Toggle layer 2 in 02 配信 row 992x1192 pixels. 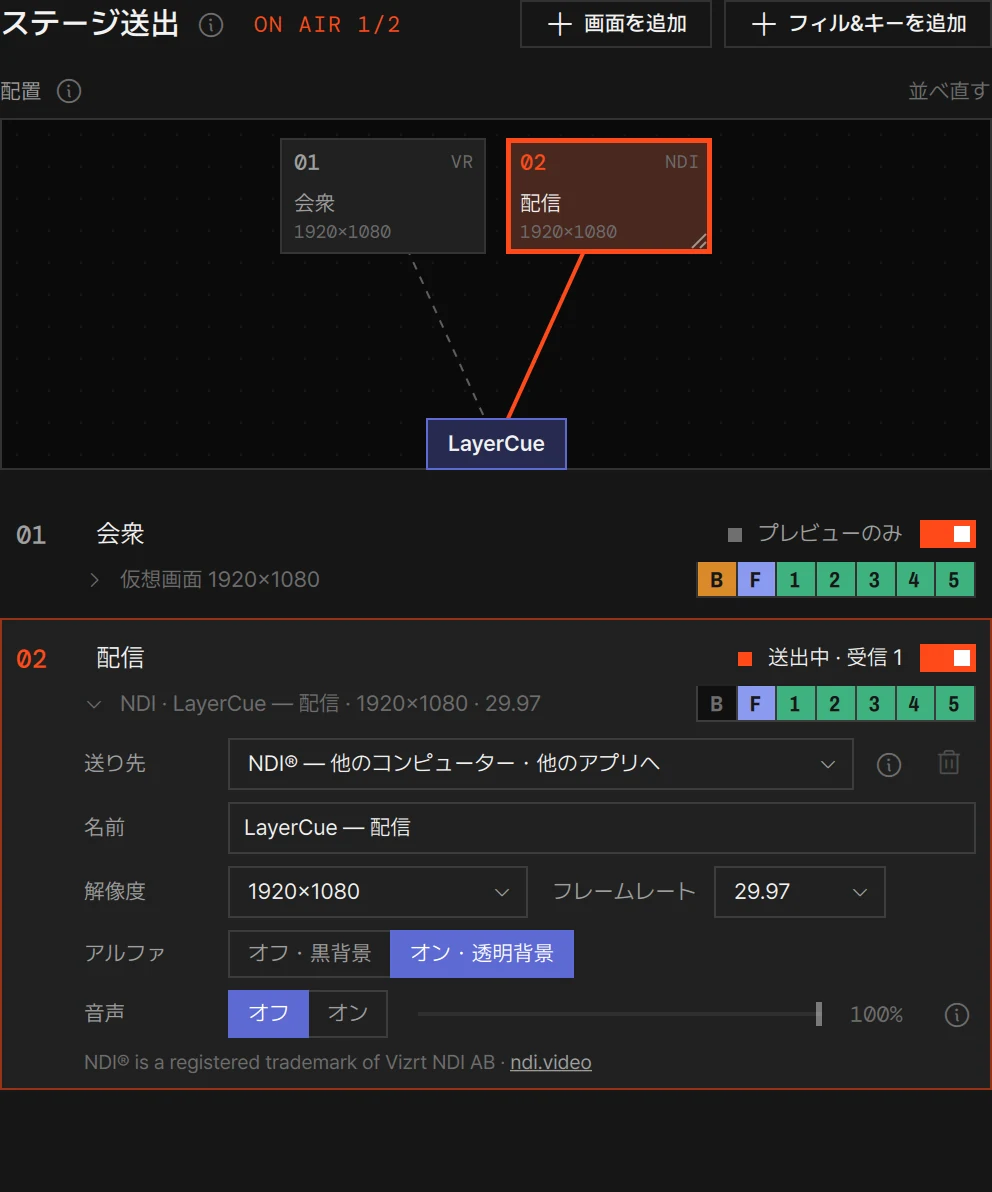(x=835, y=704)
